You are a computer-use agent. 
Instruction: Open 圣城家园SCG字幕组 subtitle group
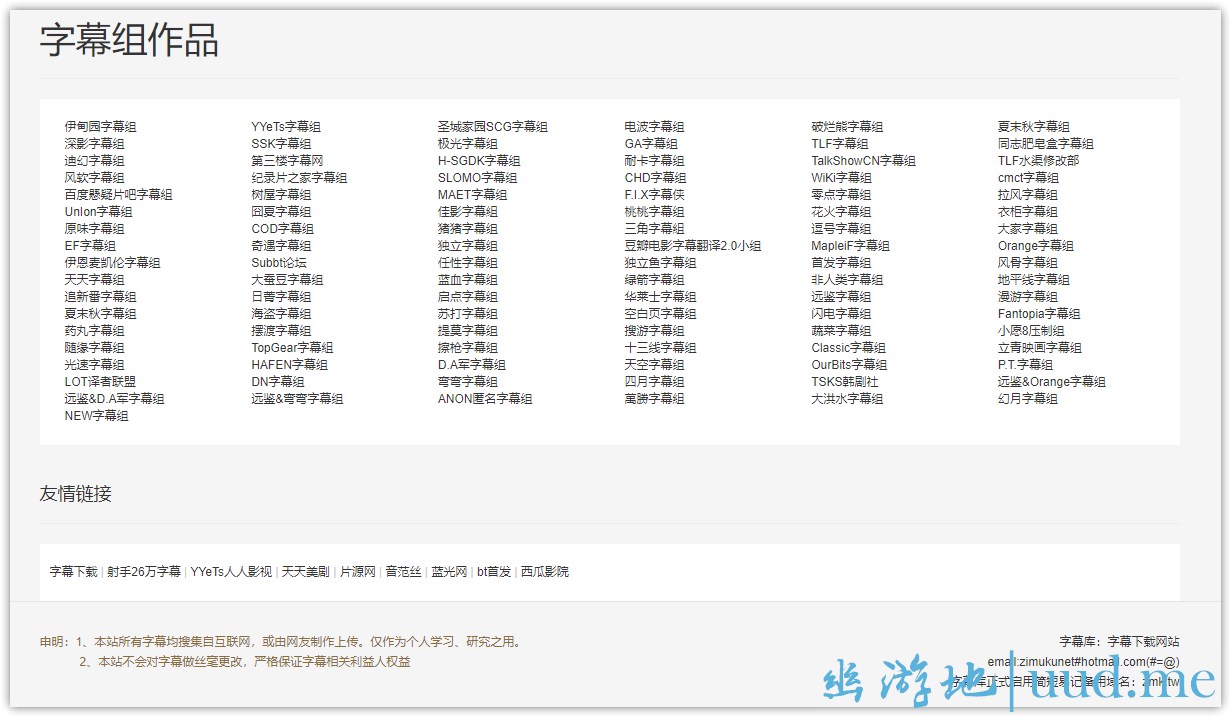coord(492,127)
